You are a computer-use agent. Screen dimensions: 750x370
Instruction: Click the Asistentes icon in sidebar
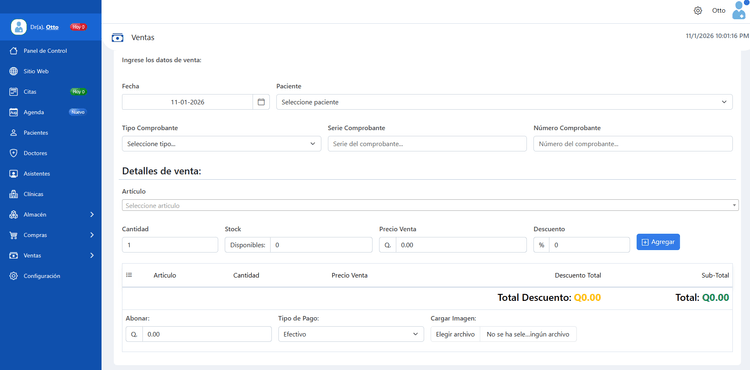tap(13, 174)
